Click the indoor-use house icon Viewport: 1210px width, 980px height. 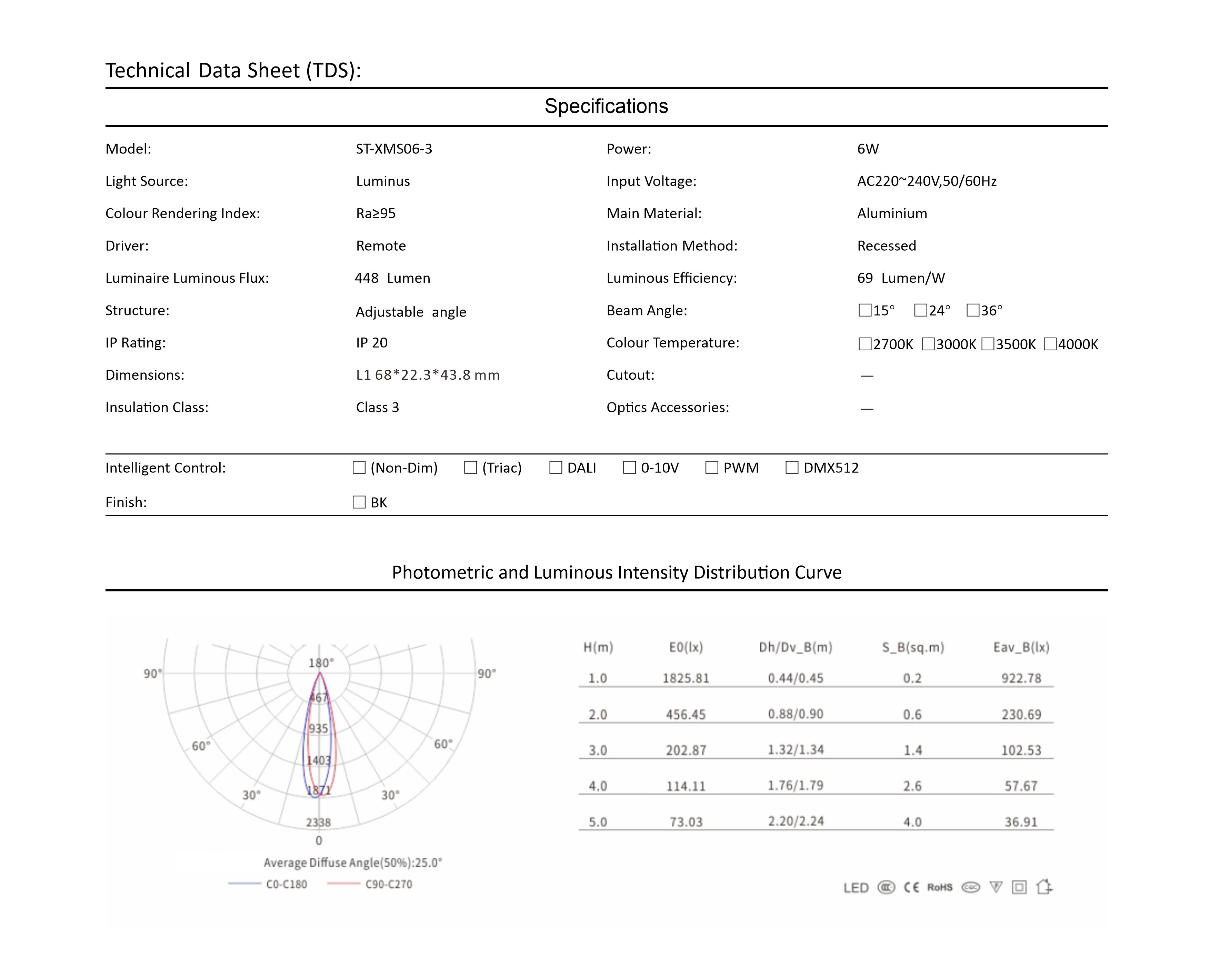[x=1044, y=887]
